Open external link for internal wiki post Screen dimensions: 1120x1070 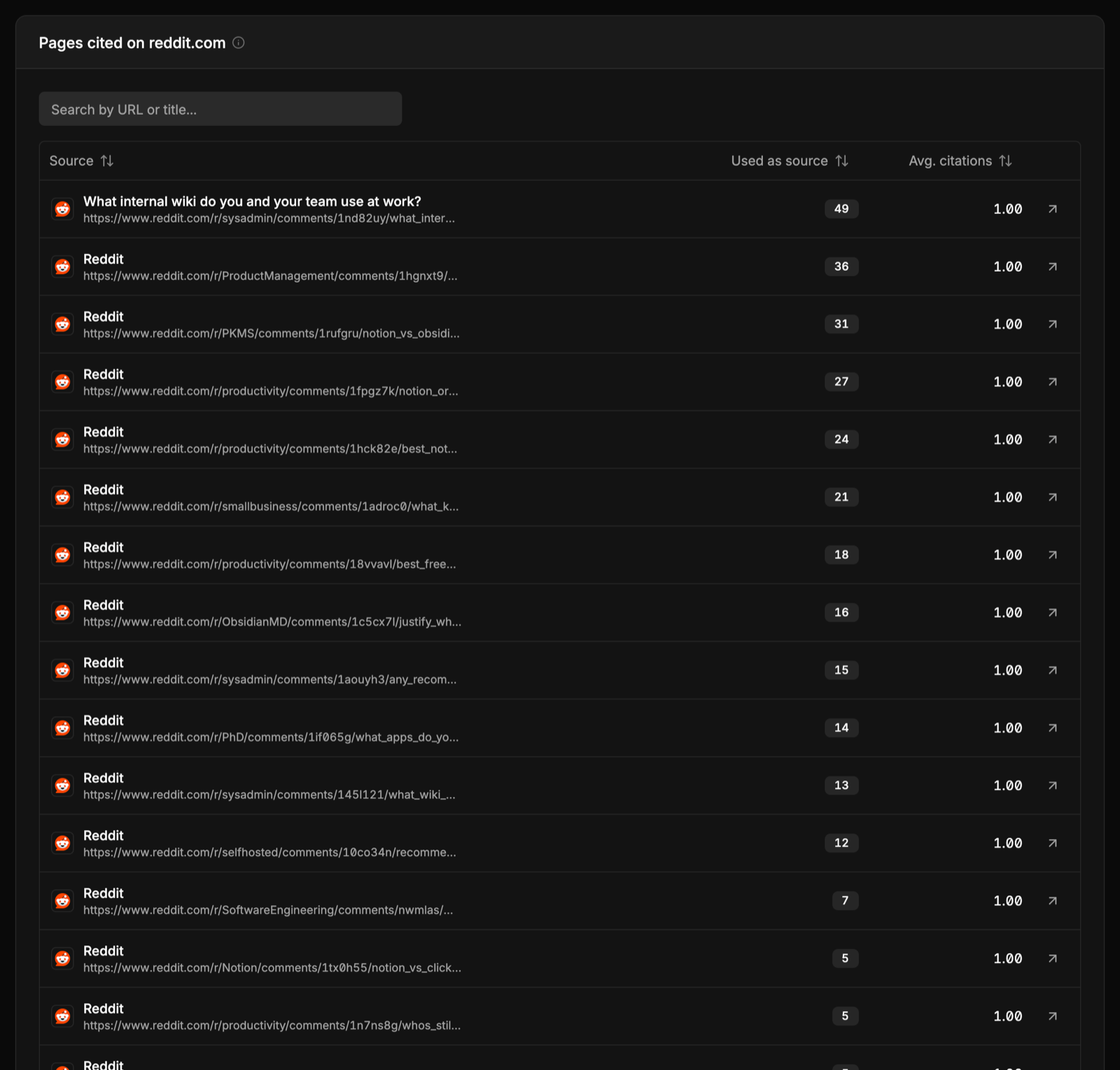point(1052,209)
